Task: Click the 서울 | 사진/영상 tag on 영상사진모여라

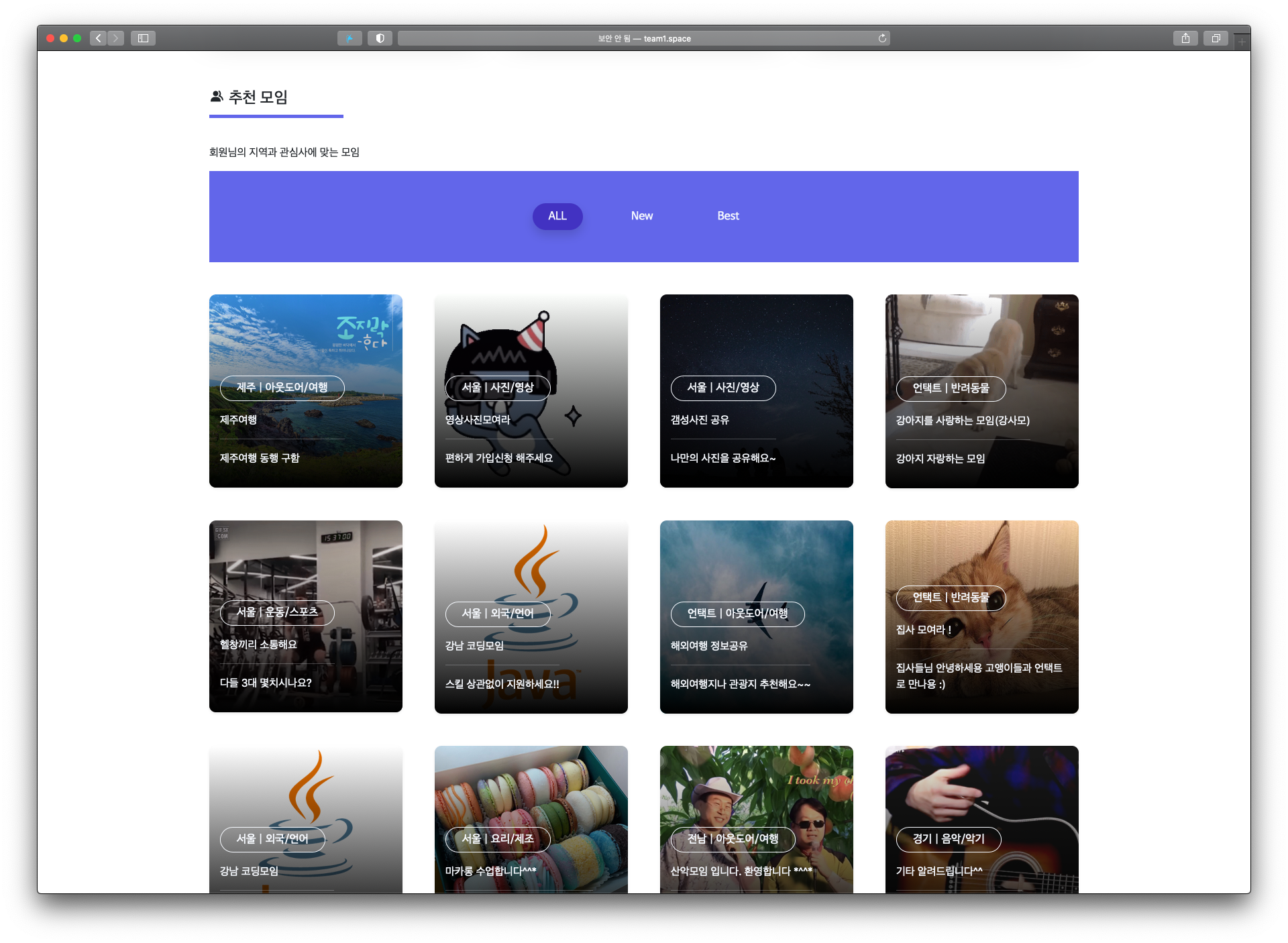Action: pyautogui.click(x=498, y=388)
